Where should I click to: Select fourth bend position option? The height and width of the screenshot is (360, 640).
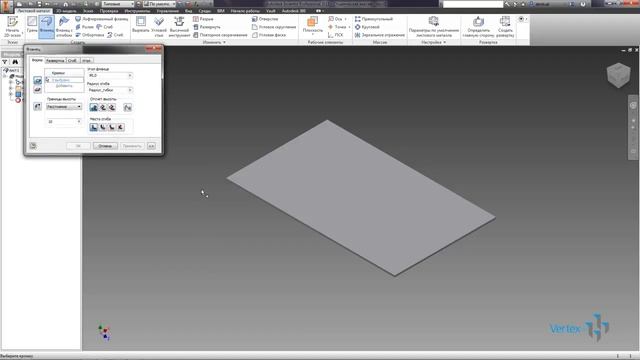click(x=121, y=127)
